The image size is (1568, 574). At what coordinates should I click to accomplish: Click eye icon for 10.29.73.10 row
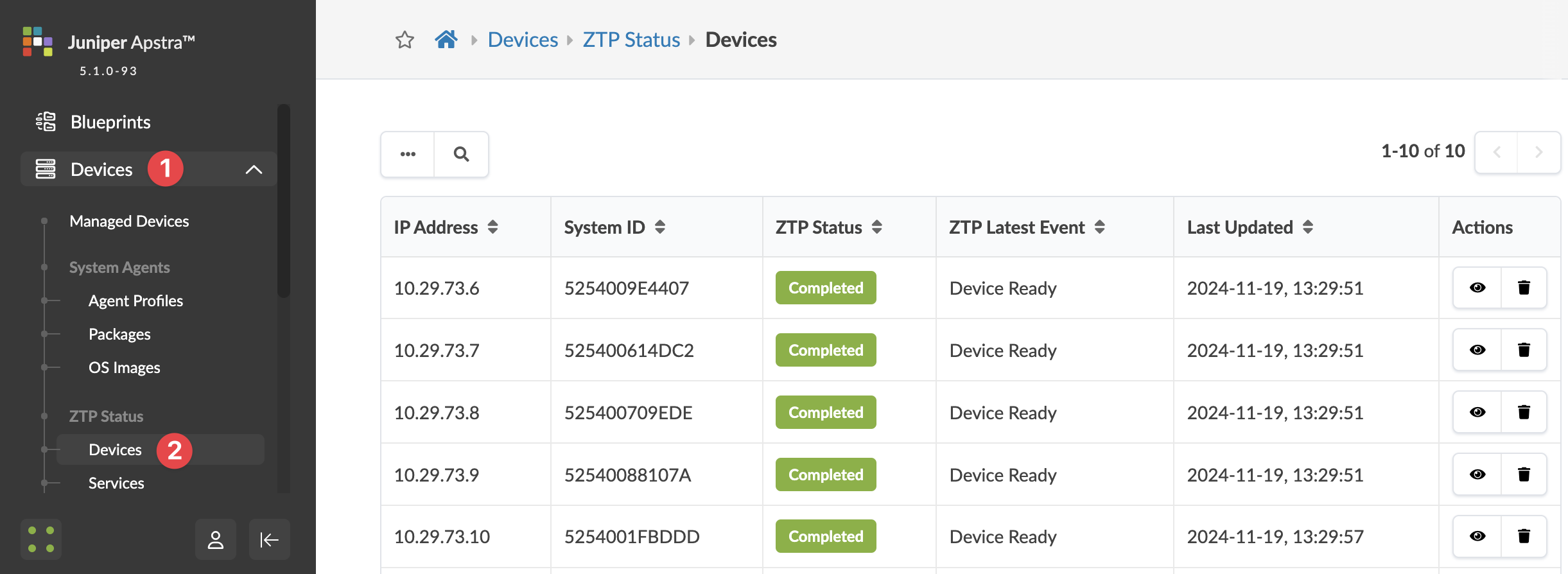(1477, 536)
